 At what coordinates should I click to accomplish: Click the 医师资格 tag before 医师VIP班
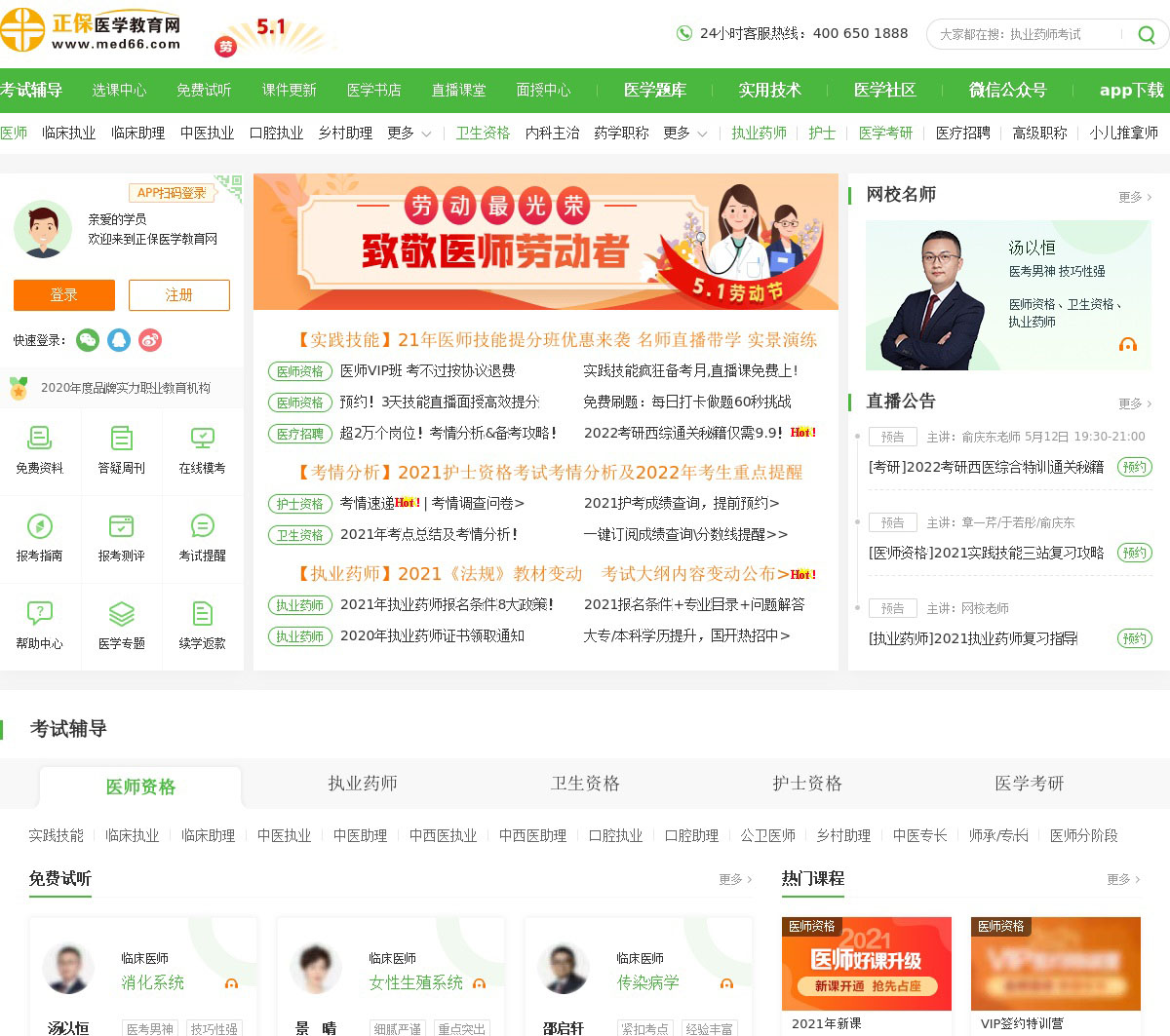click(x=299, y=371)
